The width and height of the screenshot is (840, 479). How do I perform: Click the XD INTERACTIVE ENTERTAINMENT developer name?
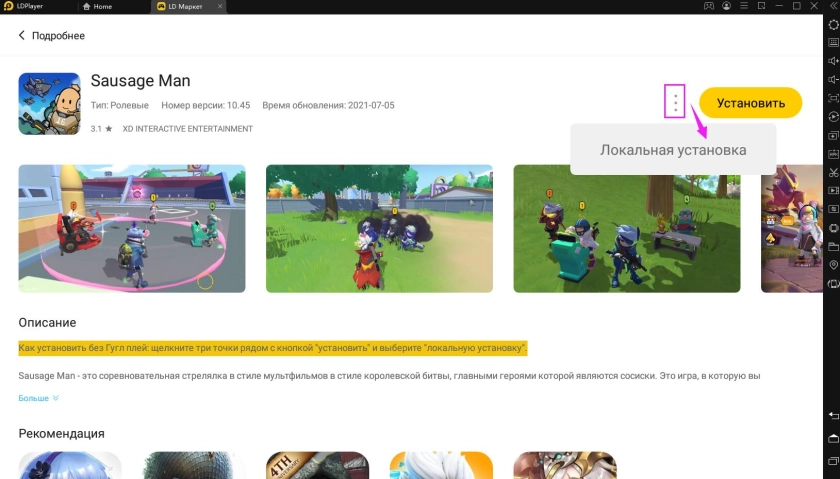tap(188, 129)
